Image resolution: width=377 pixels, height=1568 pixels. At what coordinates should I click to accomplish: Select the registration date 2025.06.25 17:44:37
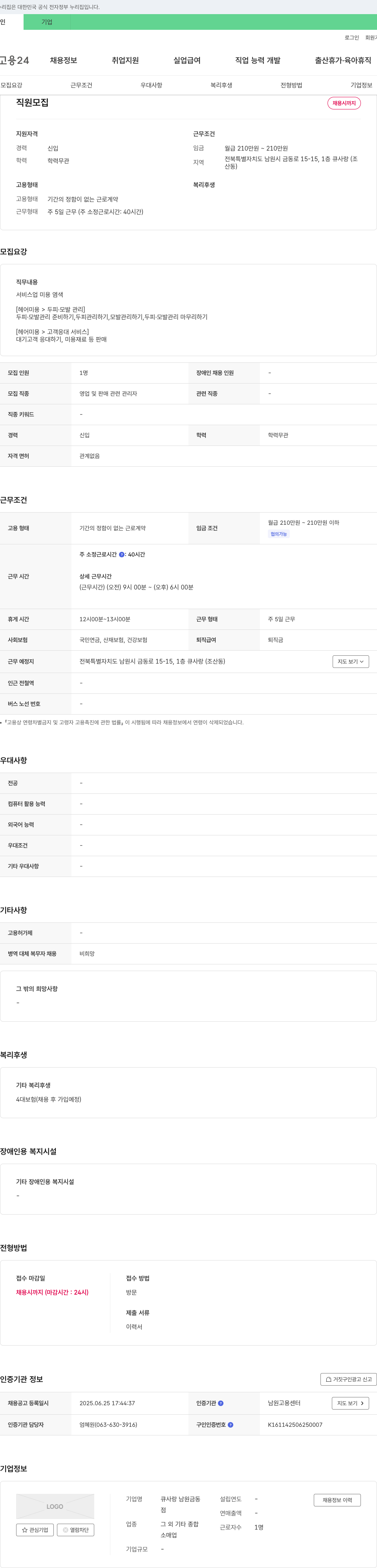click(x=107, y=1403)
